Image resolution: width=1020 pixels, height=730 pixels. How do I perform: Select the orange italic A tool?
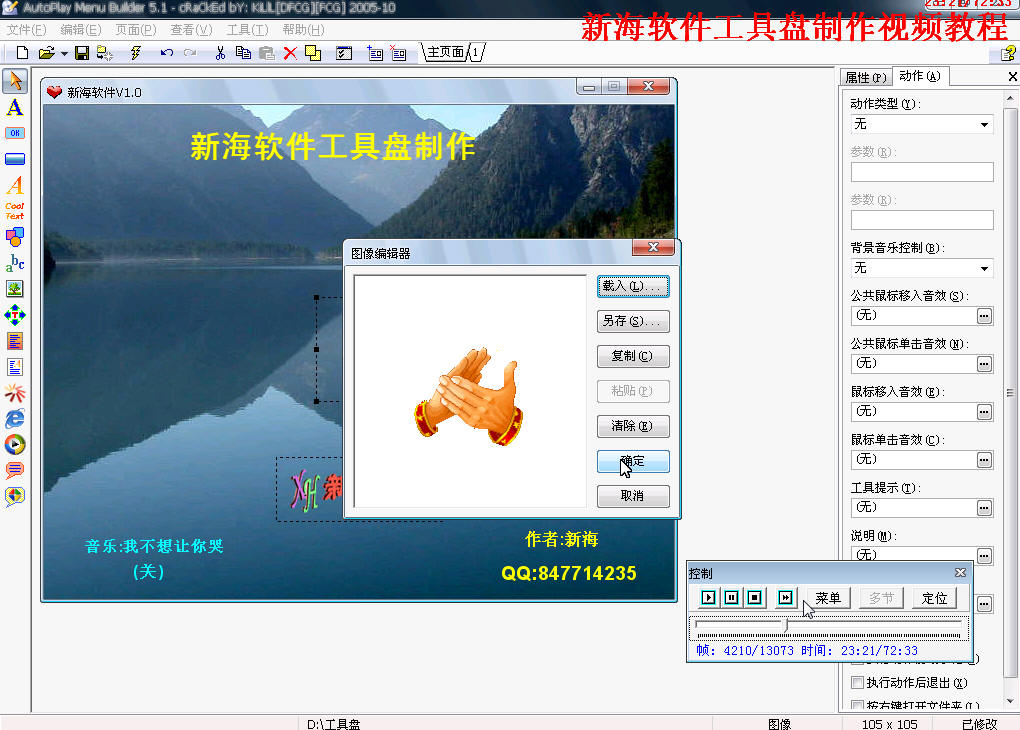point(15,185)
